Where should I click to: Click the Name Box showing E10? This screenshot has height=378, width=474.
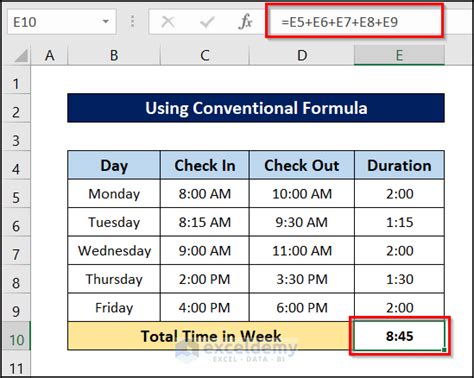[x=62, y=22]
